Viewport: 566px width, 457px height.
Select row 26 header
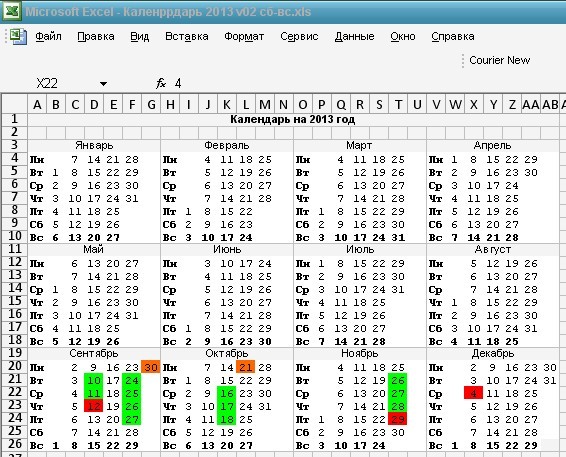(14, 444)
